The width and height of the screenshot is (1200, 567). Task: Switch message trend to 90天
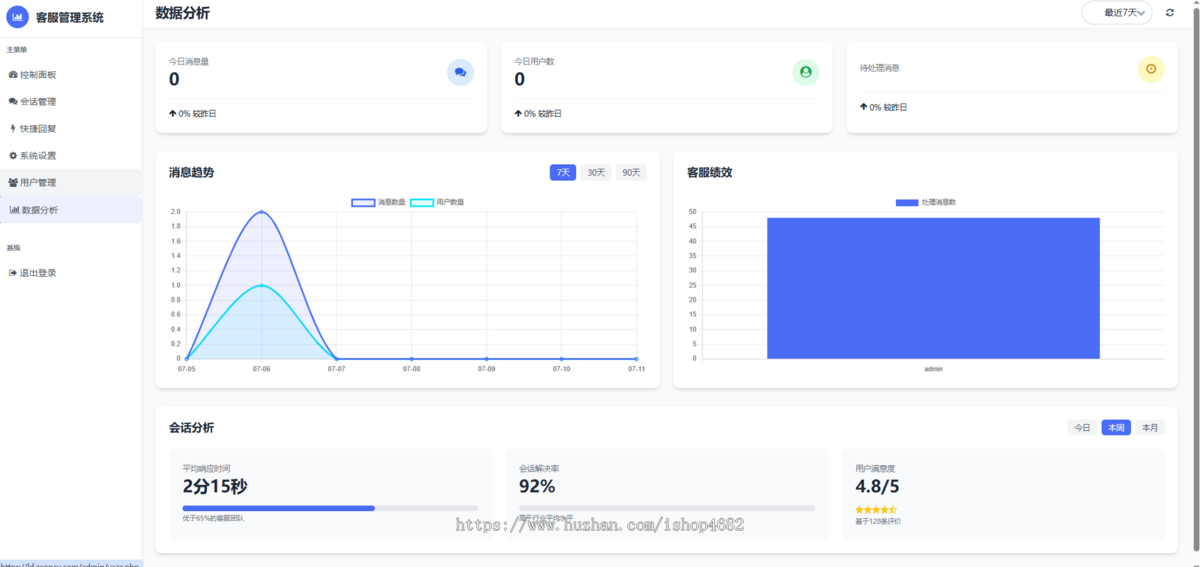631,173
